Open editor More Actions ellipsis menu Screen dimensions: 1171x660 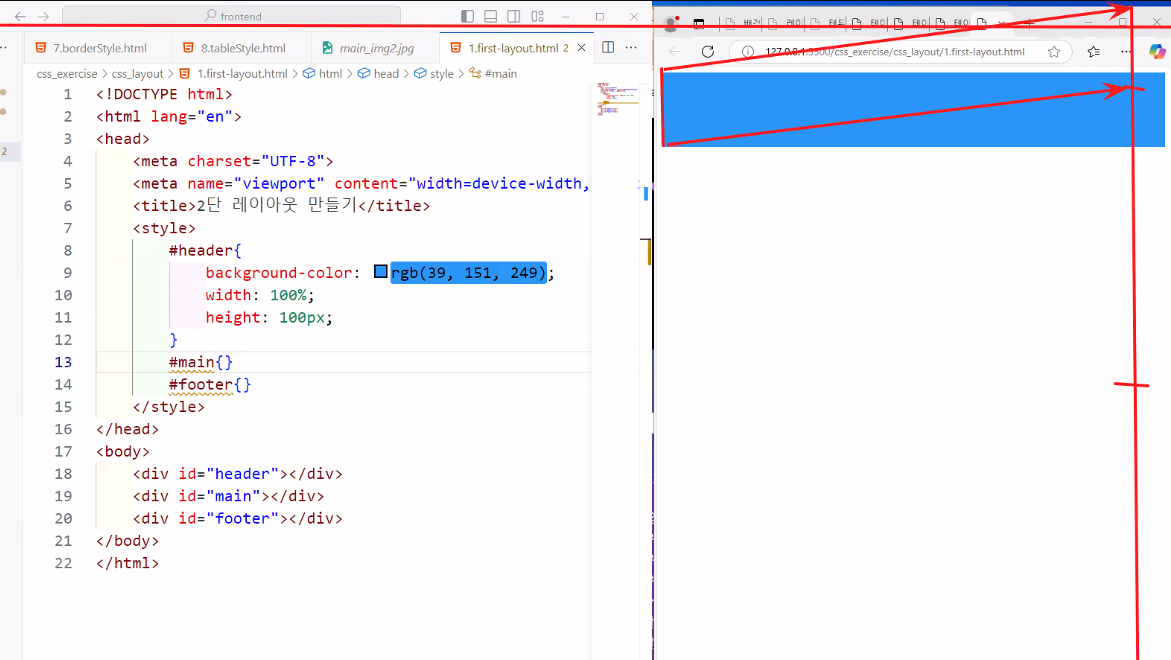pos(631,47)
